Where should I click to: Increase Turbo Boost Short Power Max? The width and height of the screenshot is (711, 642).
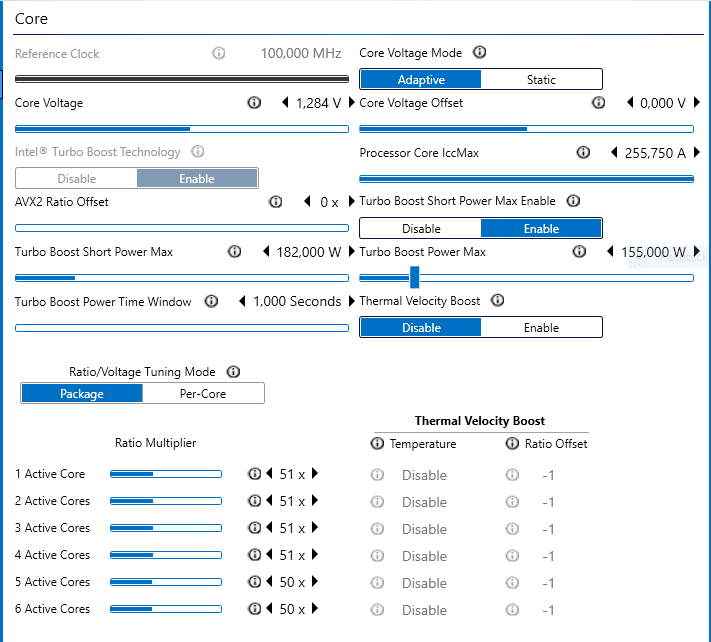click(x=351, y=251)
